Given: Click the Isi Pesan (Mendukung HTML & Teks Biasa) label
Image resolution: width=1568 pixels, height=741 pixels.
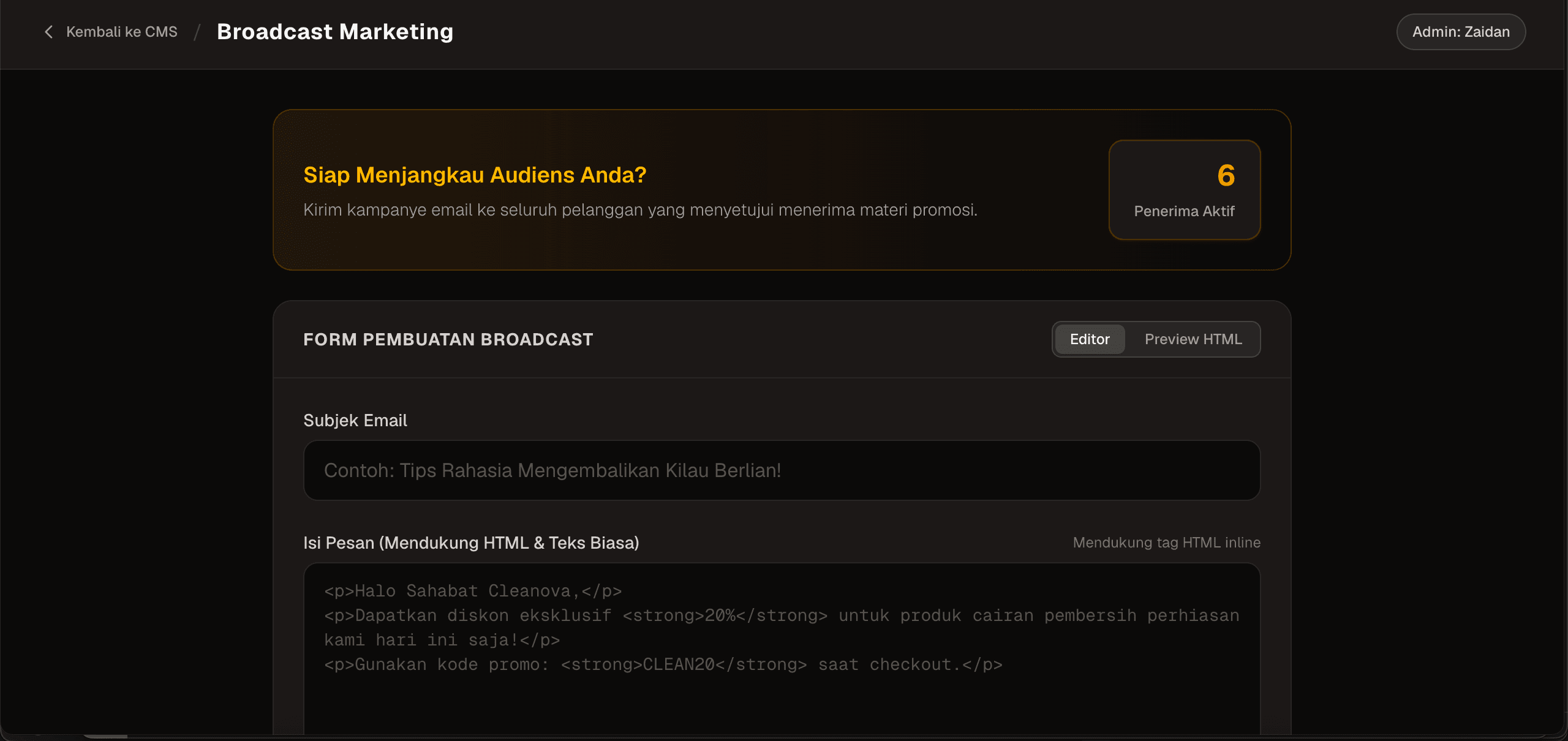Looking at the screenshot, I should click(471, 543).
